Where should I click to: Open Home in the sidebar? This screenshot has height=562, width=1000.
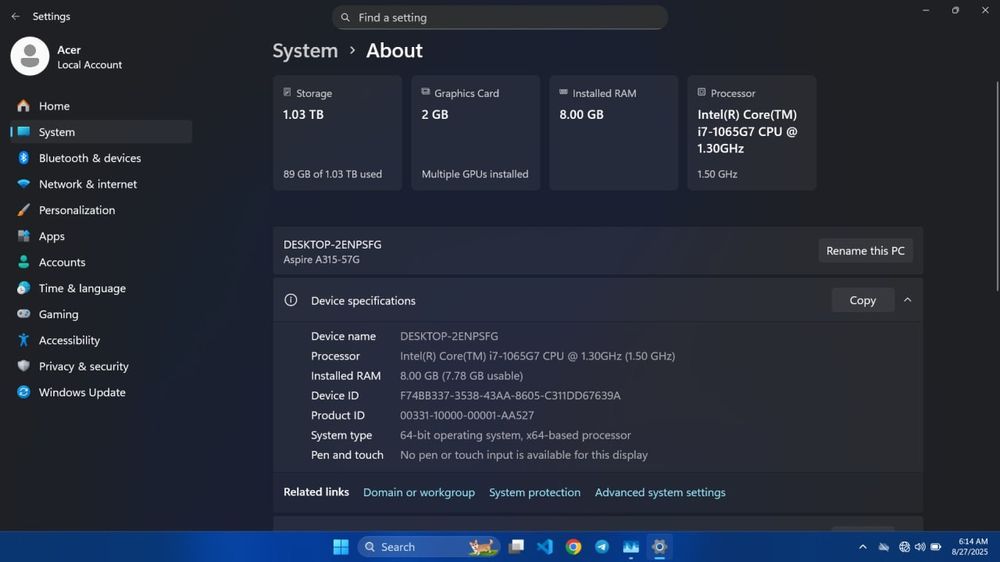pyautogui.click(x=101, y=106)
